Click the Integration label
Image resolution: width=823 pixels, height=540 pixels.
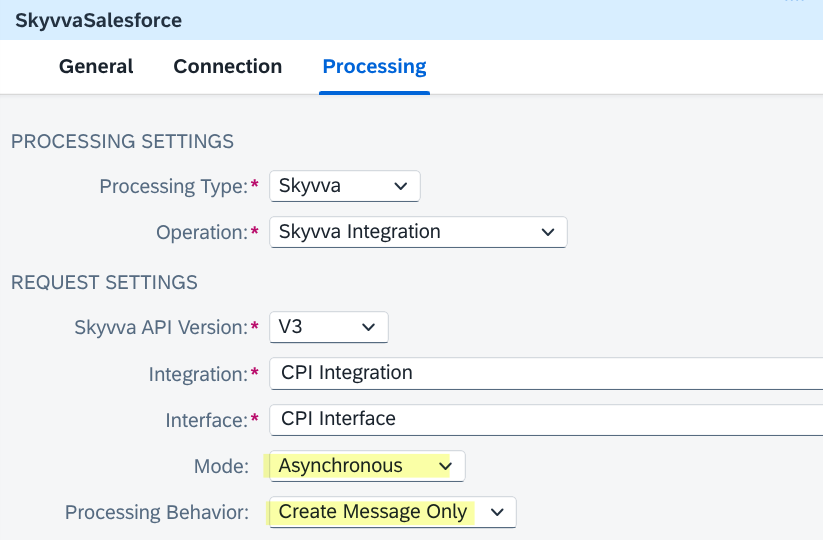pos(198,375)
